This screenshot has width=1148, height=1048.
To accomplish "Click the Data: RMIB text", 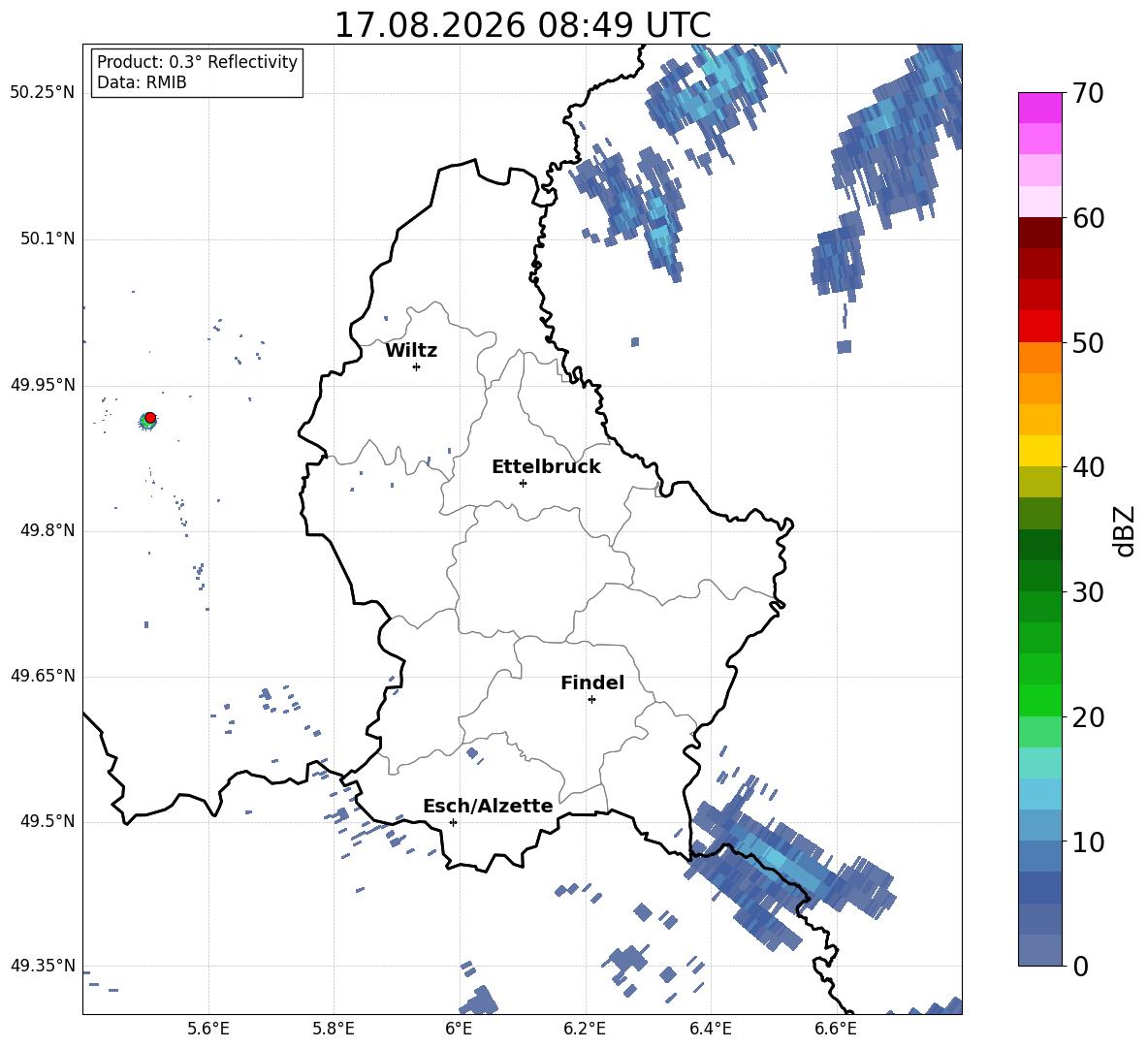I will coord(142,82).
